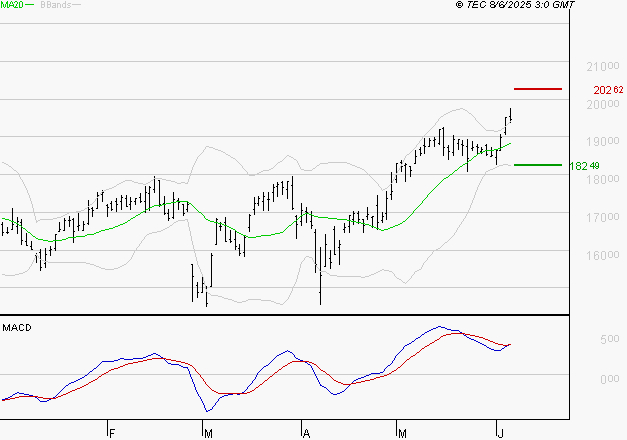The height and width of the screenshot is (440, 627).
Task: Click the 200.00 price axis label
Action: [x=603, y=105]
